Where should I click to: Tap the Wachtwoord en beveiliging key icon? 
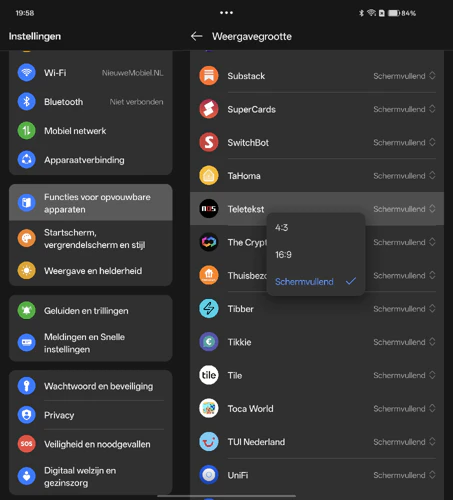pos(27,386)
